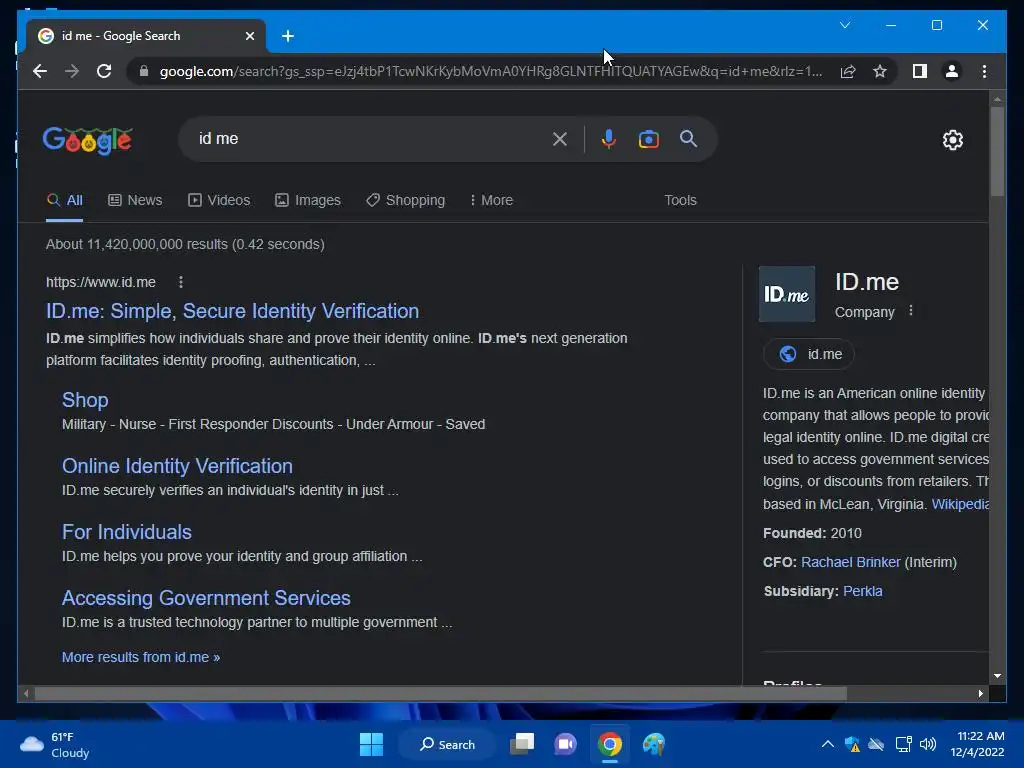Submit search with the magnifier icon
Screen dimensions: 1024x768
[688, 138]
